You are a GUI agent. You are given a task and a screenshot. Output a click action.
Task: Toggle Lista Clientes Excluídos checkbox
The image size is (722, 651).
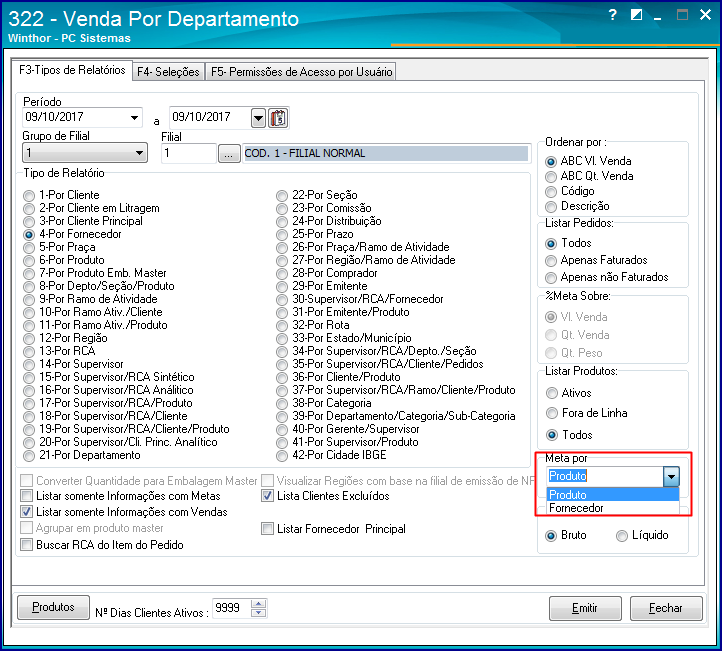tap(326, 496)
